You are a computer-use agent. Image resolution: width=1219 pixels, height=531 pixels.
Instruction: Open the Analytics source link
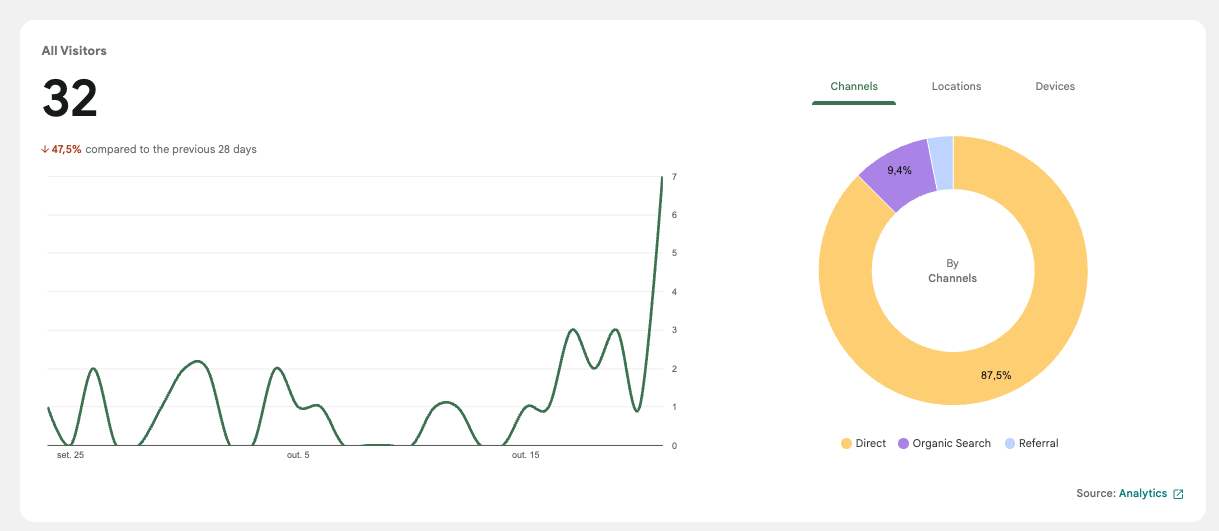[x=1143, y=494]
